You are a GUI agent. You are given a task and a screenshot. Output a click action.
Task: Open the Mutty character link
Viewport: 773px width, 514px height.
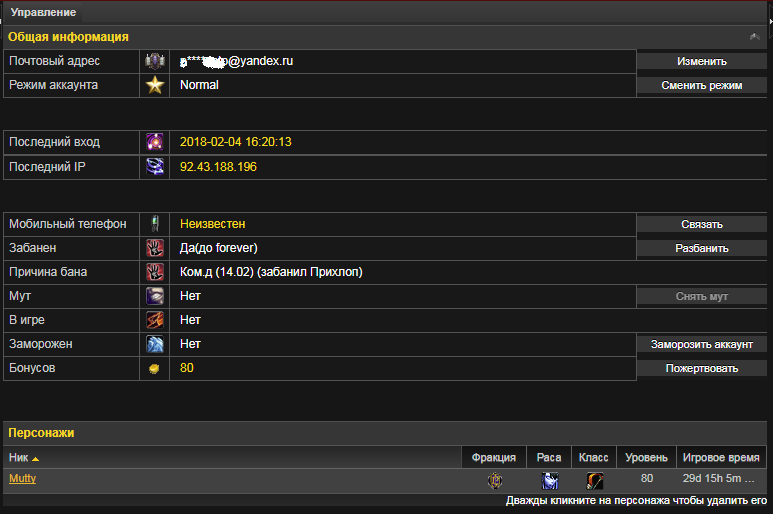tap(23, 478)
